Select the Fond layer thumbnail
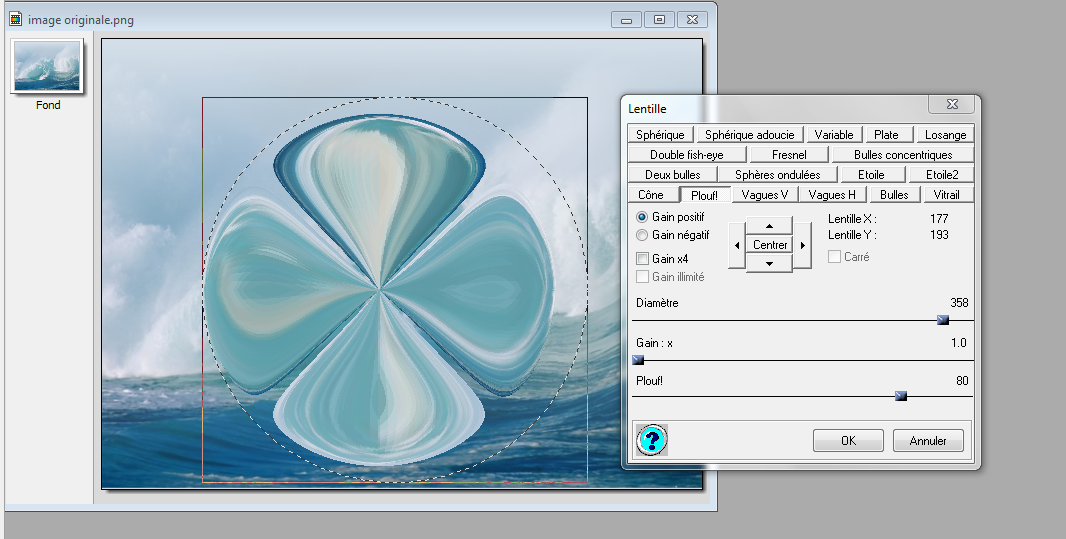1066x539 pixels. coord(47,67)
